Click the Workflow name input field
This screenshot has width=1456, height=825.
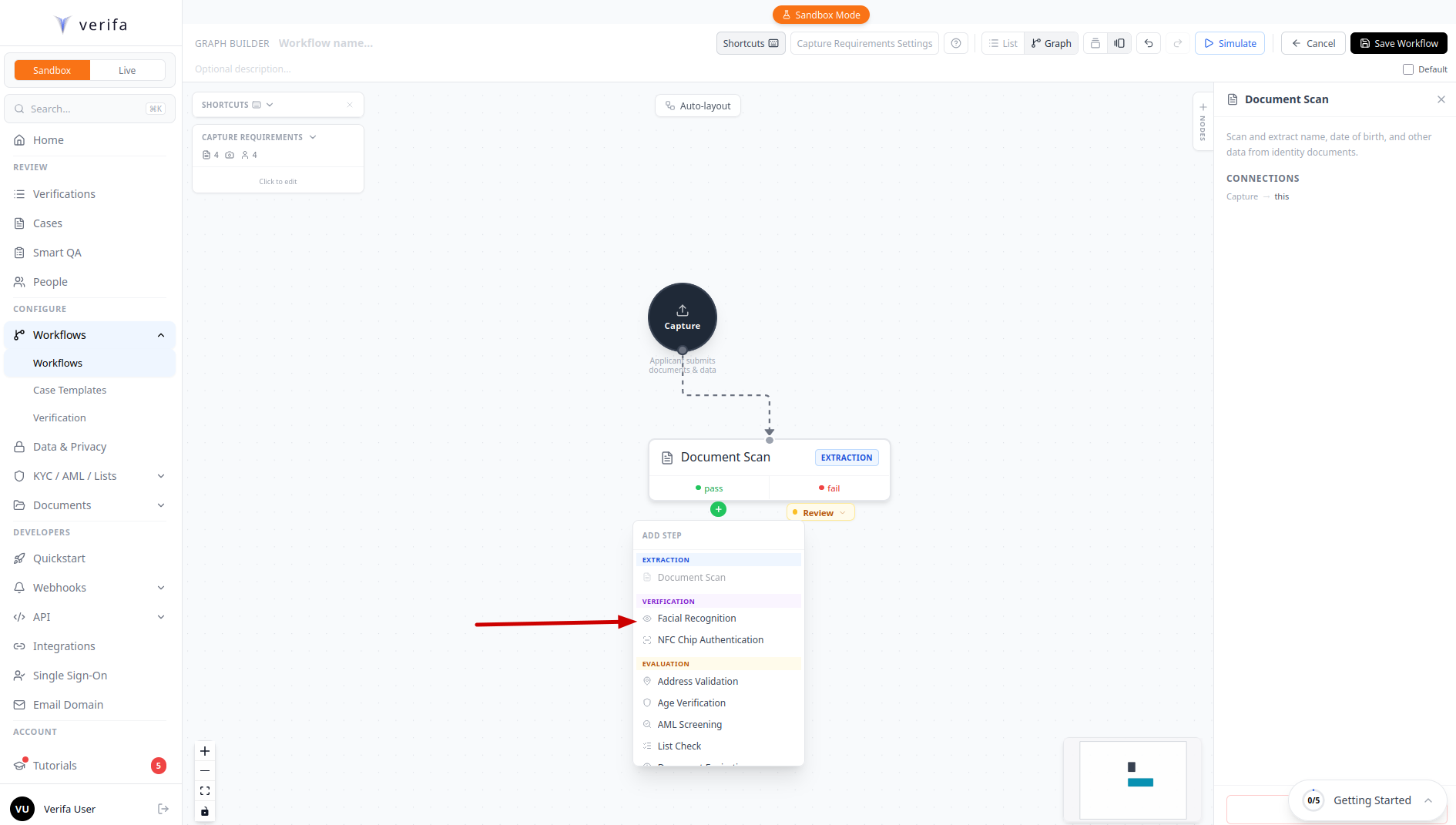pos(325,42)
